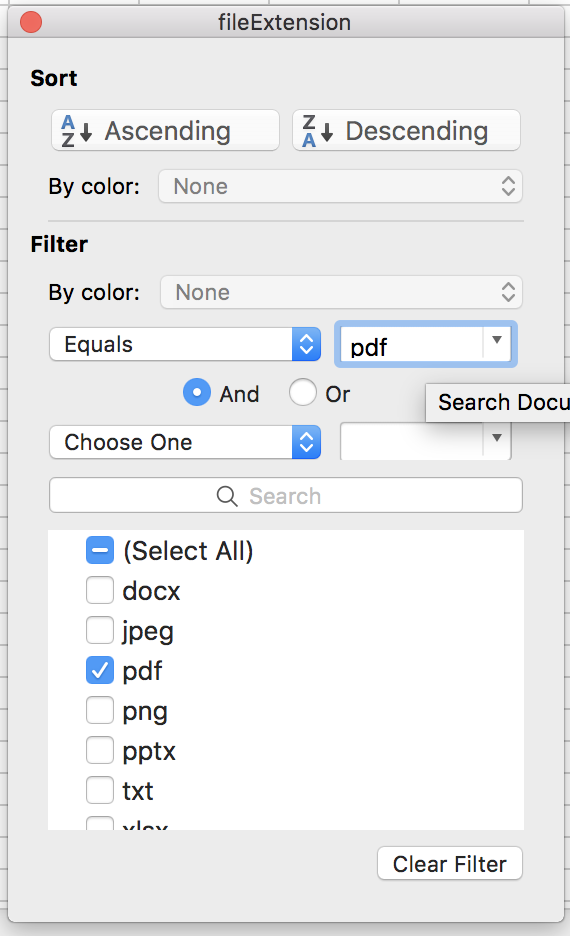The width and height of the screenshot is (570, 936).
Task: Open the Choose One condition dropdown
Action: tap(185, 442)
